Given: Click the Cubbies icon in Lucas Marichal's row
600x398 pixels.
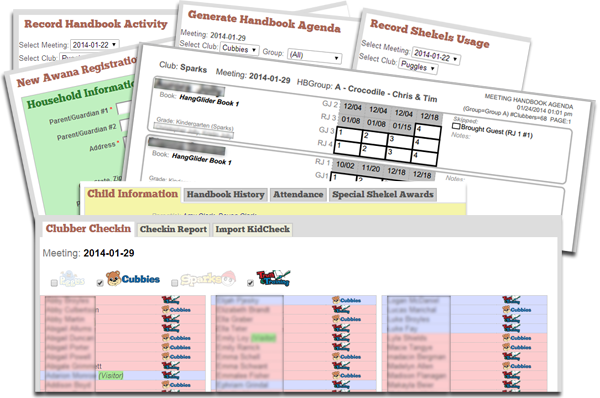Looking at the screenshot, I should [x=517, y=310].
